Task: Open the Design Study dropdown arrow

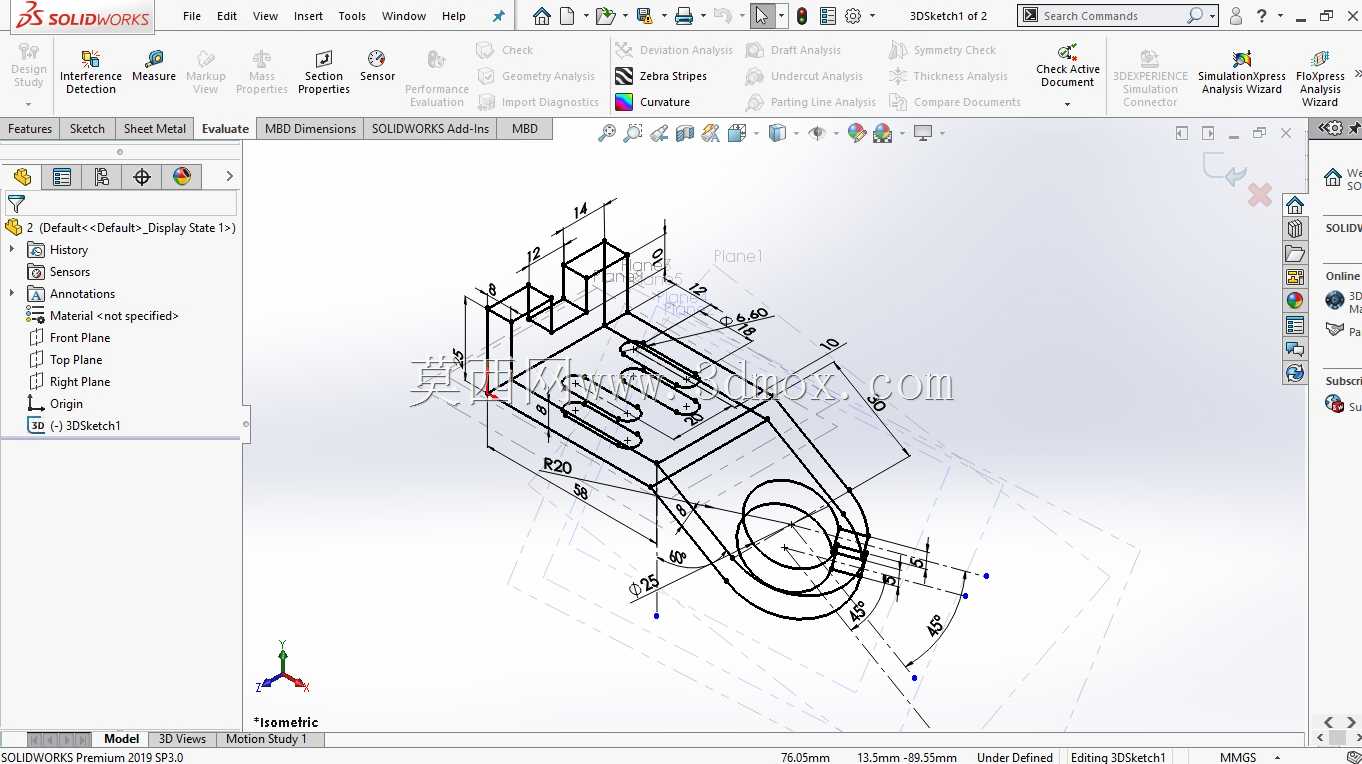Action: 28,103
